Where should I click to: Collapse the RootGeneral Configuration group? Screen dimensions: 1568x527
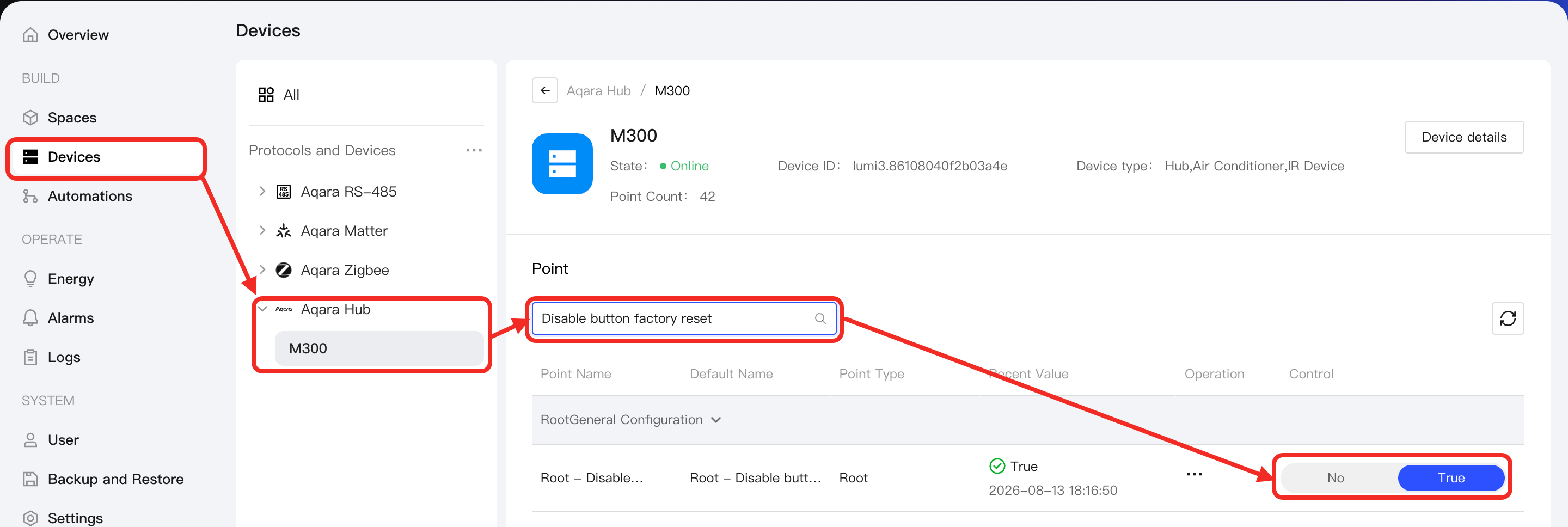pos(716,420)
